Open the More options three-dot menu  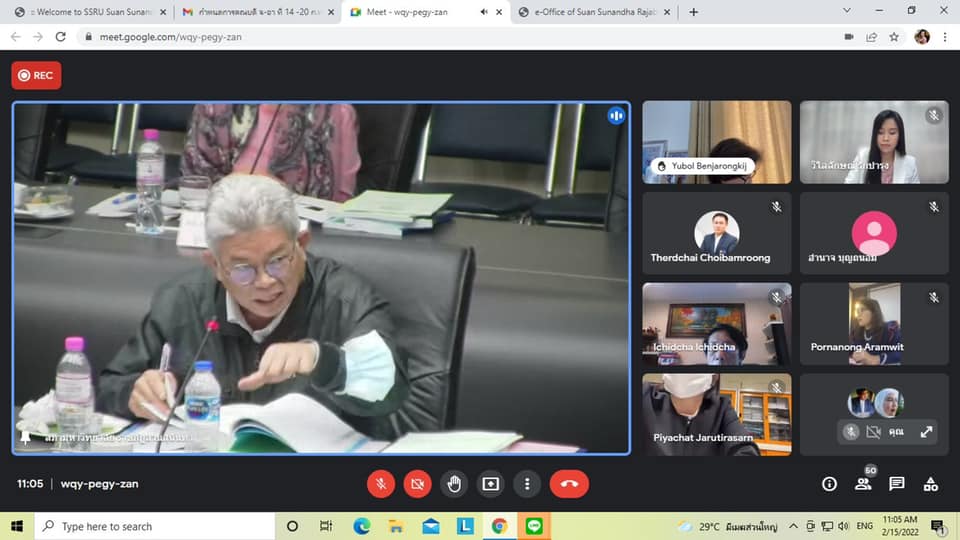[527, 484]
